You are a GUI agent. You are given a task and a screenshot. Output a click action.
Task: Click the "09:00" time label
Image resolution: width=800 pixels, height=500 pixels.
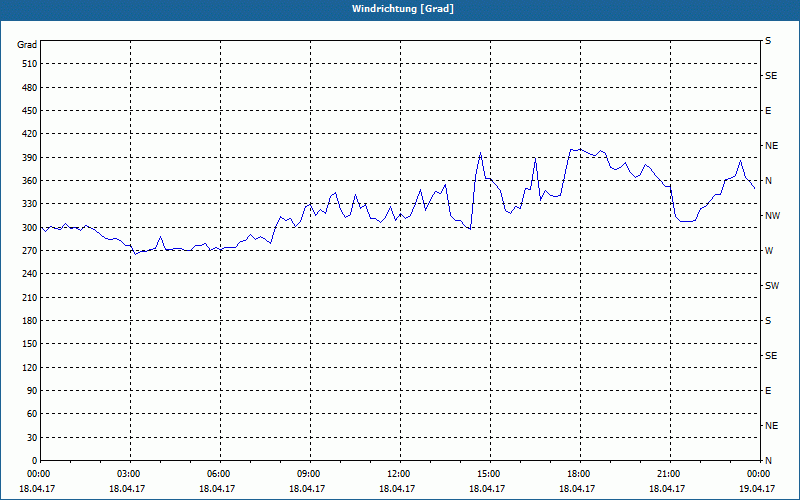(x=309, y=474)
